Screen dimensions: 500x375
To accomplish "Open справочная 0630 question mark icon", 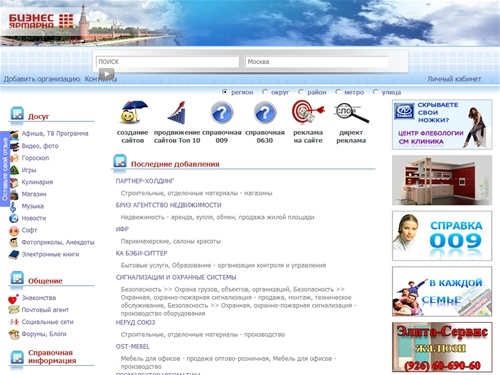I will [265, 113].
